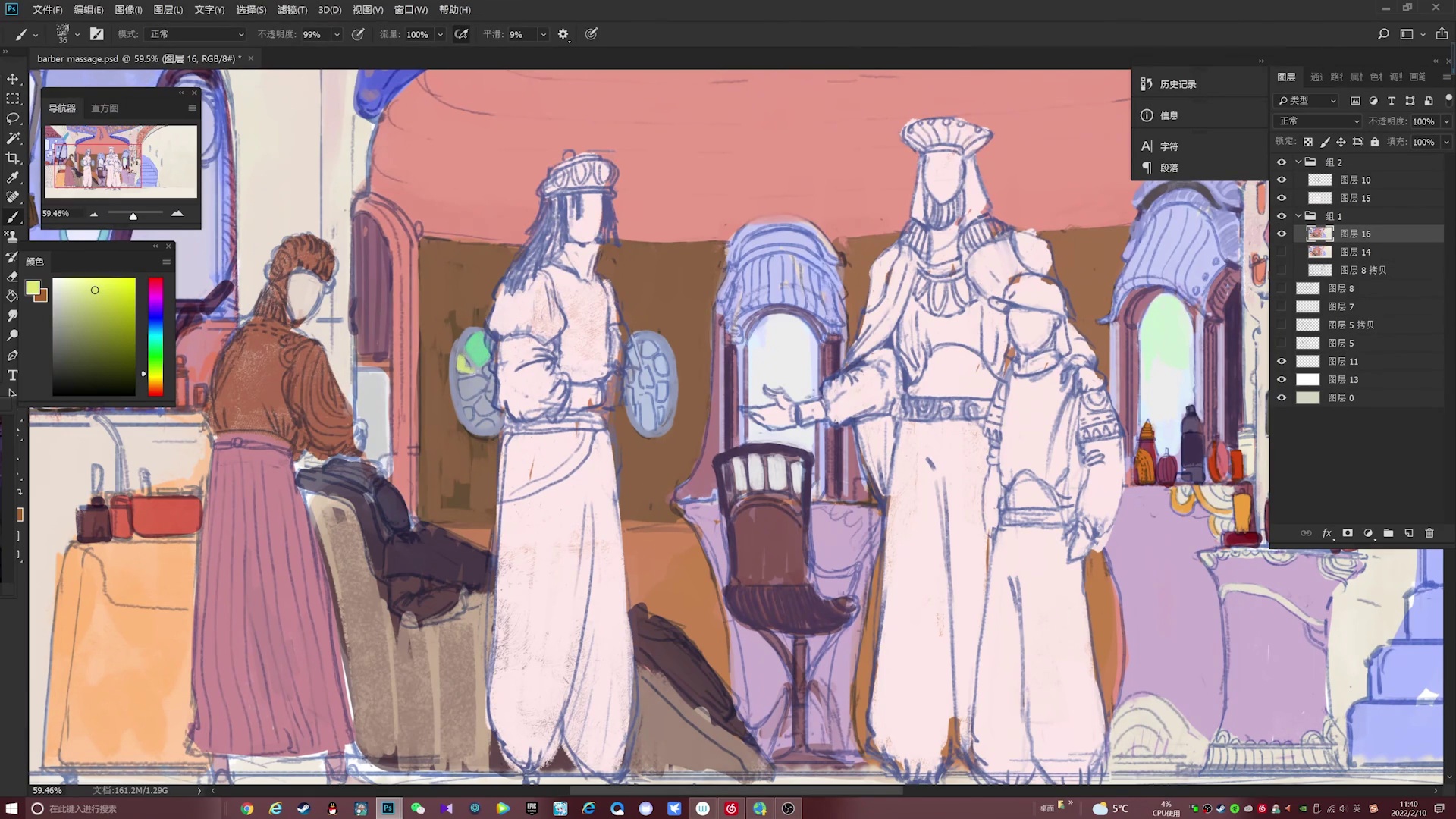1456x819 pixels.
Task: Collapse 组 2 group chevron
Action: [1298, 162]
